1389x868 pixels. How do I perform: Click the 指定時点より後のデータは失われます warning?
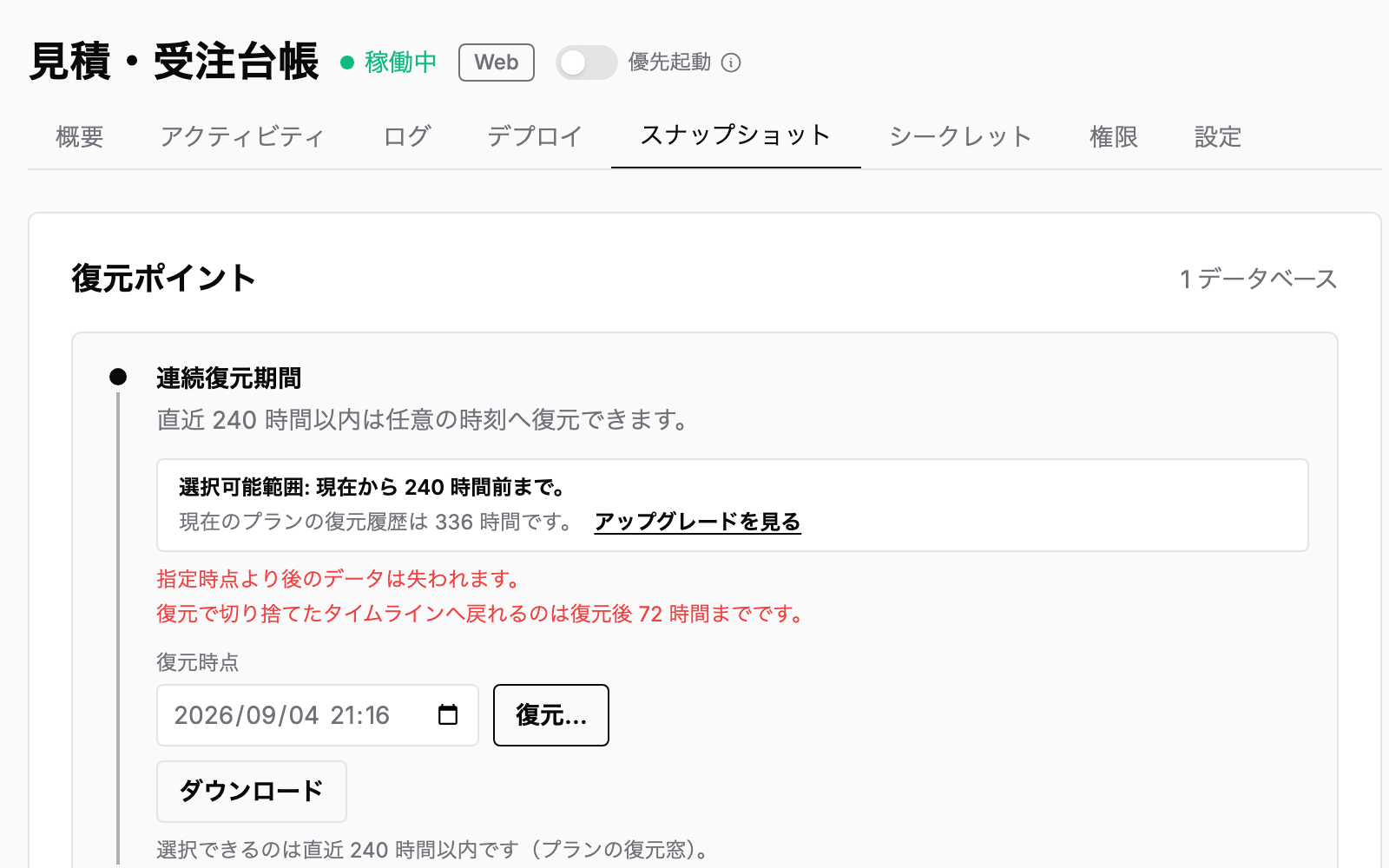coord(339,579)
